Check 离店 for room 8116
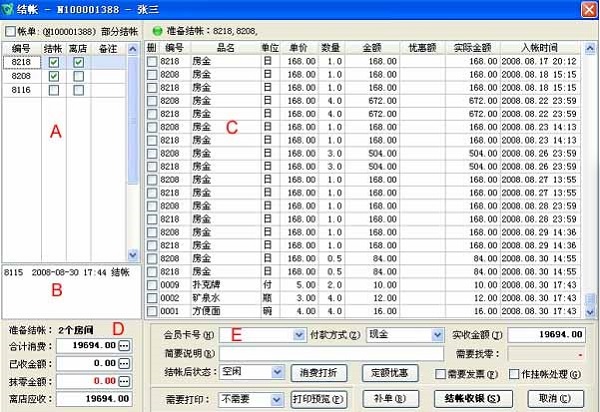Screen dimensions: 600x412 78,90
